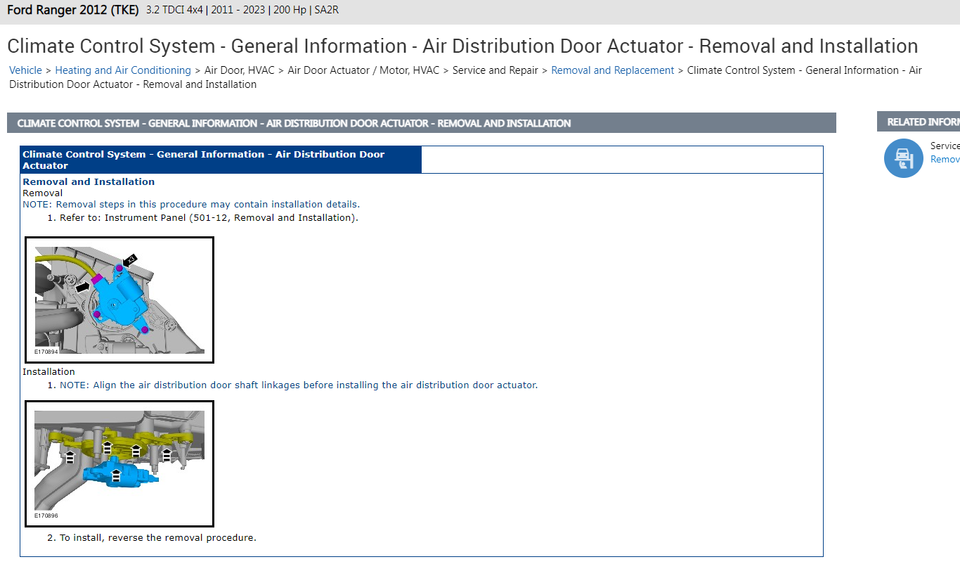The image size is (960, 576).
Task: Click the 'Service' label in related panel
Action: [945, 146]
